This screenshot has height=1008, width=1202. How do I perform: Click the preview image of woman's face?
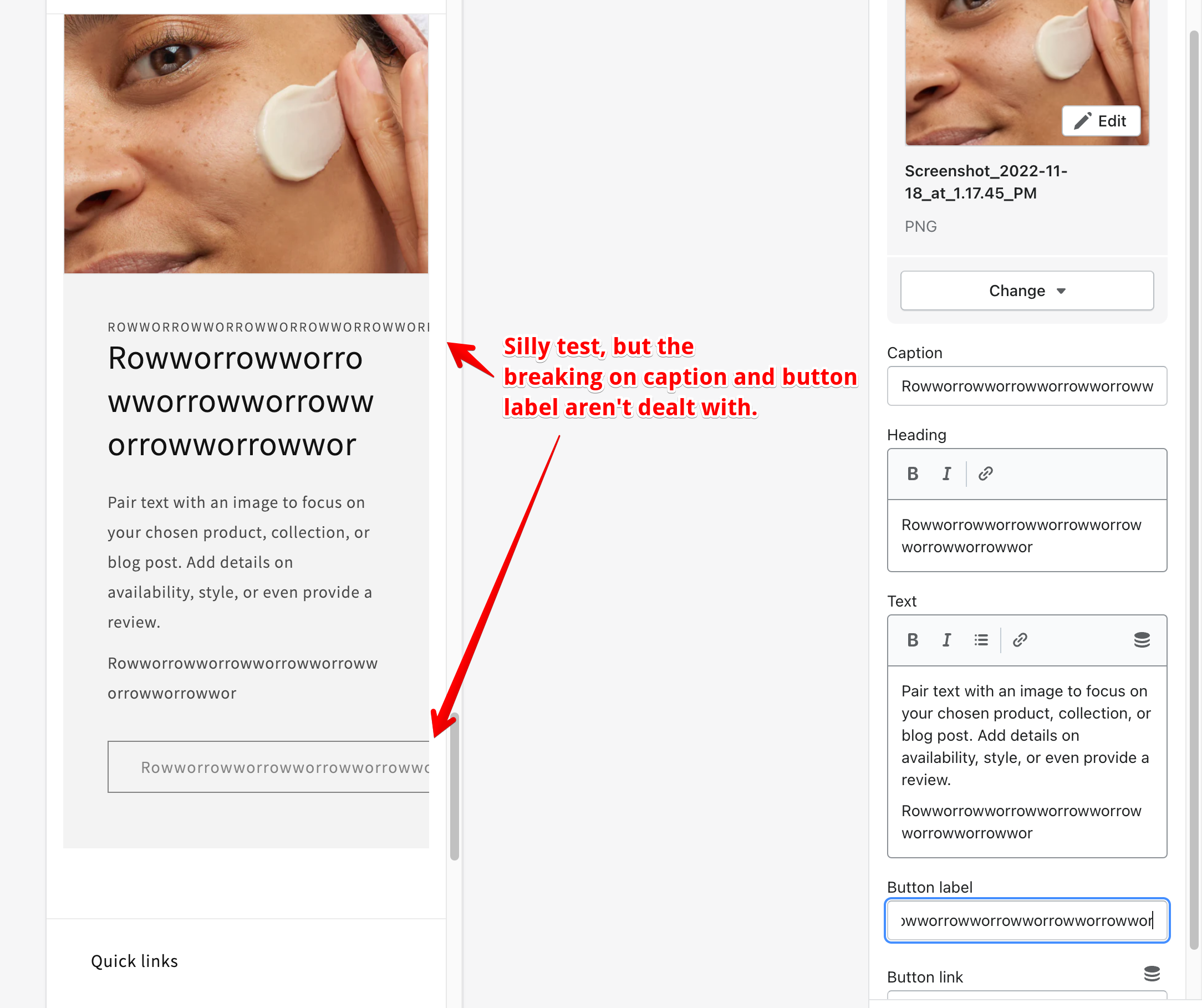point(246,143)
